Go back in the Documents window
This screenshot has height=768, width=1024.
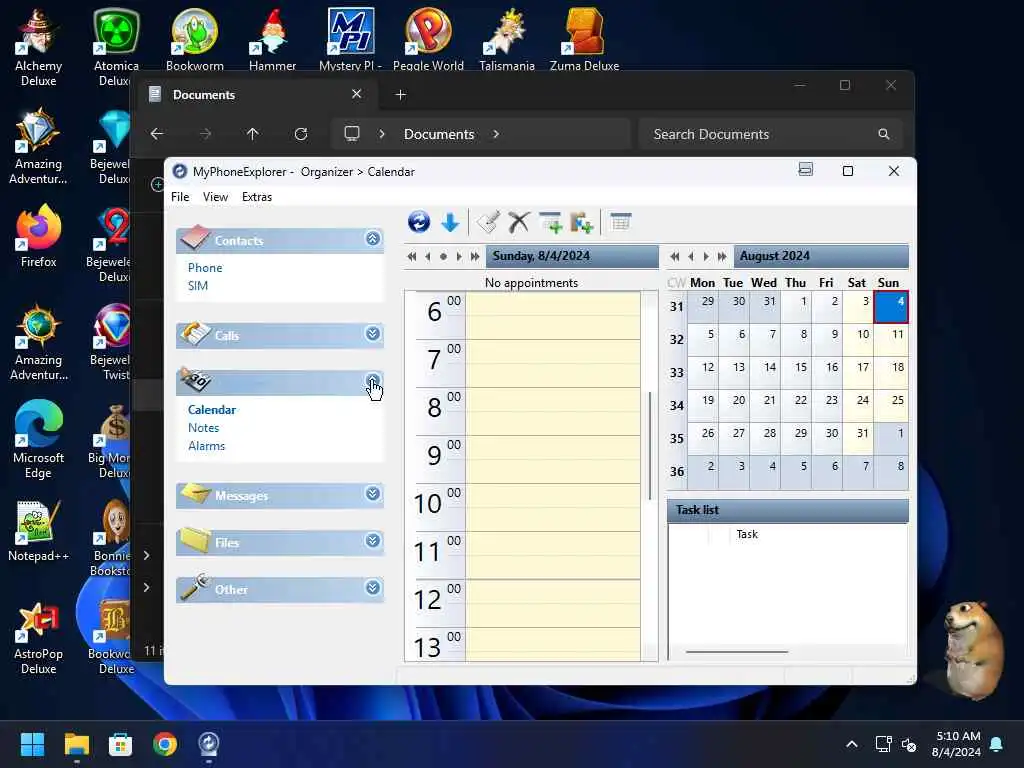tap(157, 134)
